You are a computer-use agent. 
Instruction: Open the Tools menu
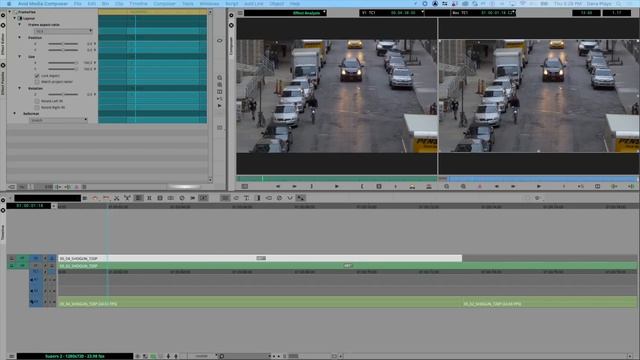[188, 4]
